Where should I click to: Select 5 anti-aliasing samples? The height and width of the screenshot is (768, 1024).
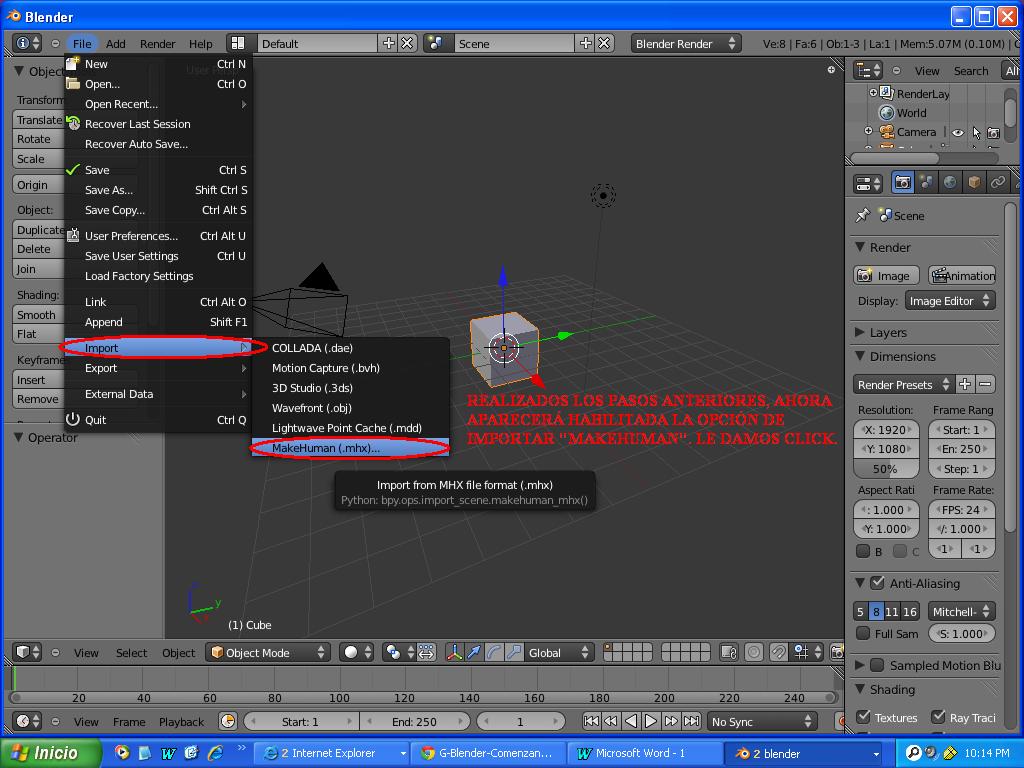[x=861, y=611]
